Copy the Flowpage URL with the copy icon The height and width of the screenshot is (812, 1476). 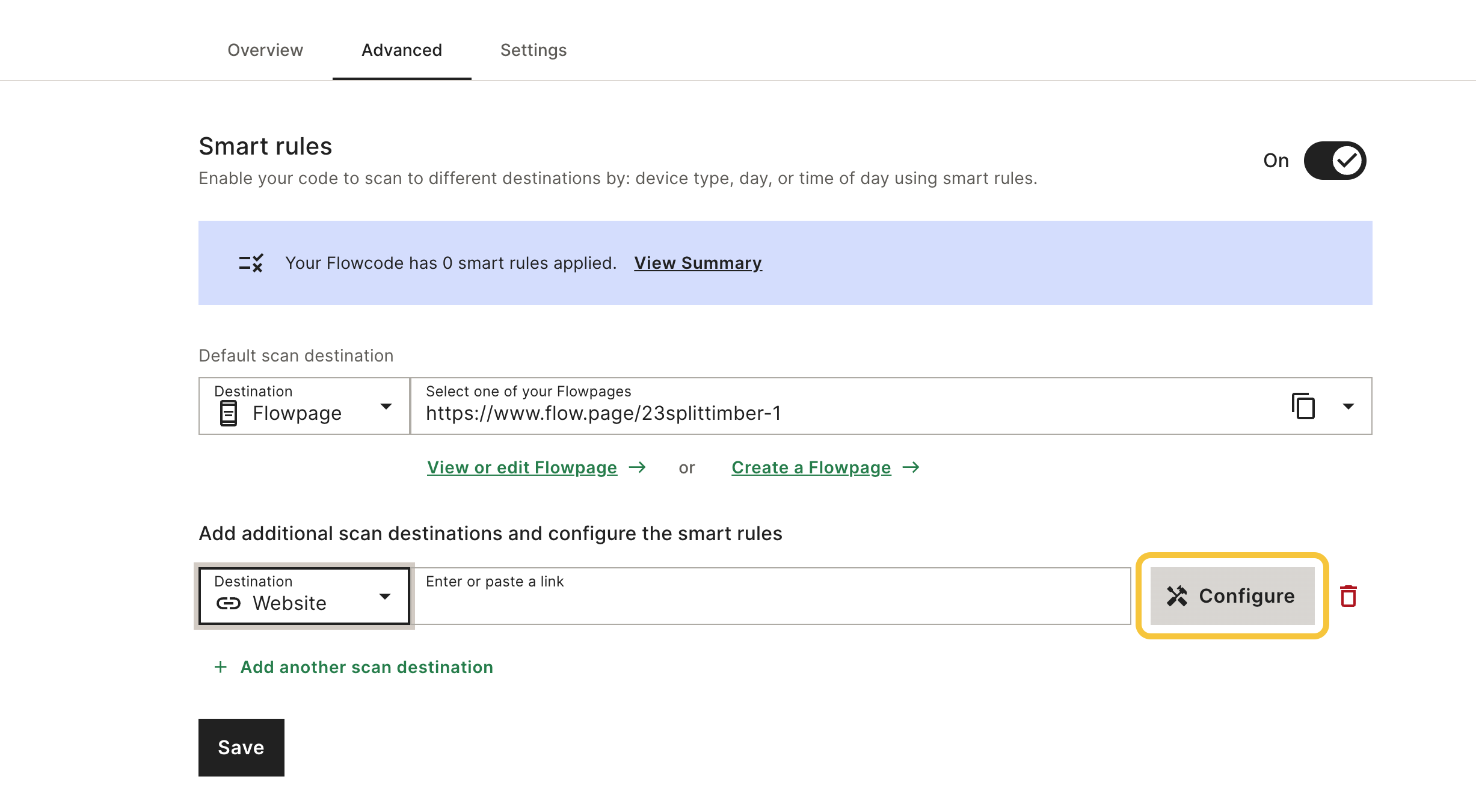(x=1303, y=406)
